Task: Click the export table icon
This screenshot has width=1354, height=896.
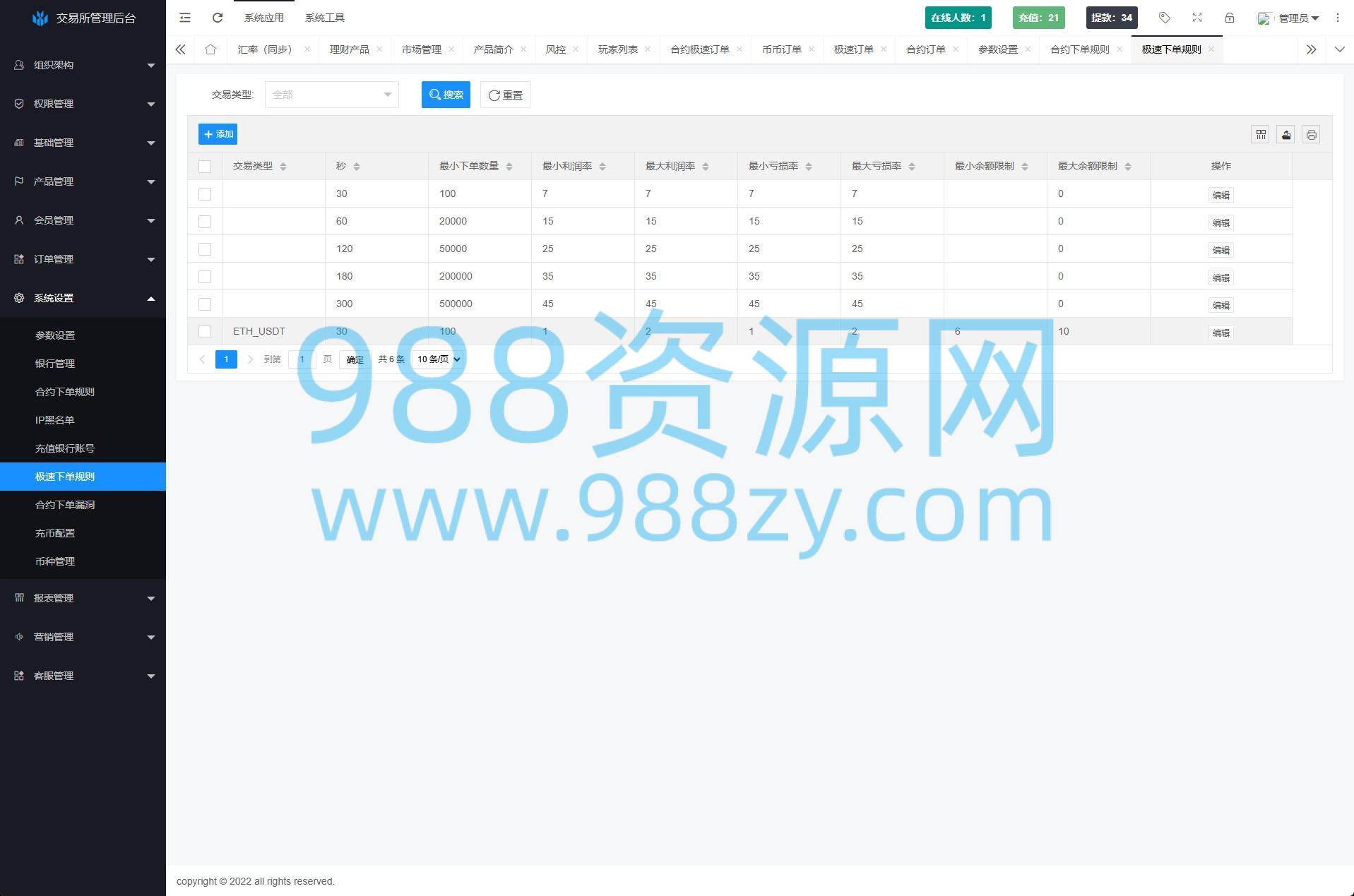Action: coord(1286,134)
